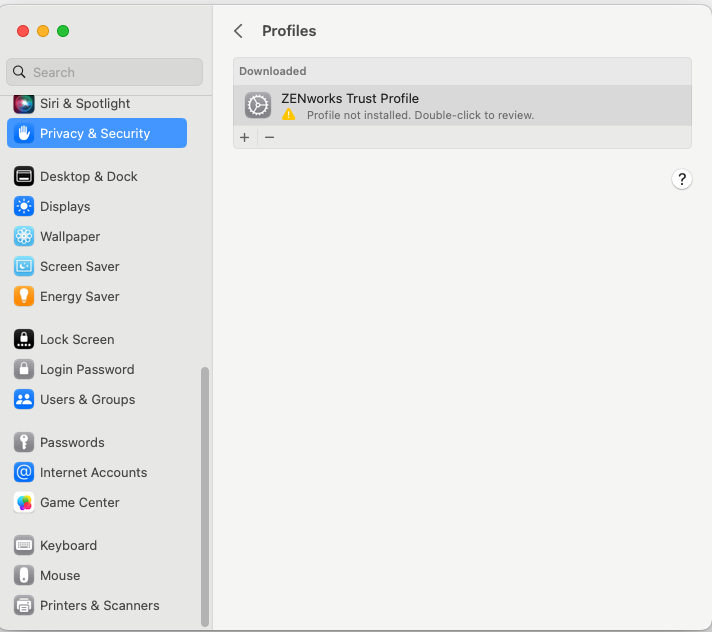Add a profile with plus button
Viewport: 712px width, 632px height.
[245, 137]
